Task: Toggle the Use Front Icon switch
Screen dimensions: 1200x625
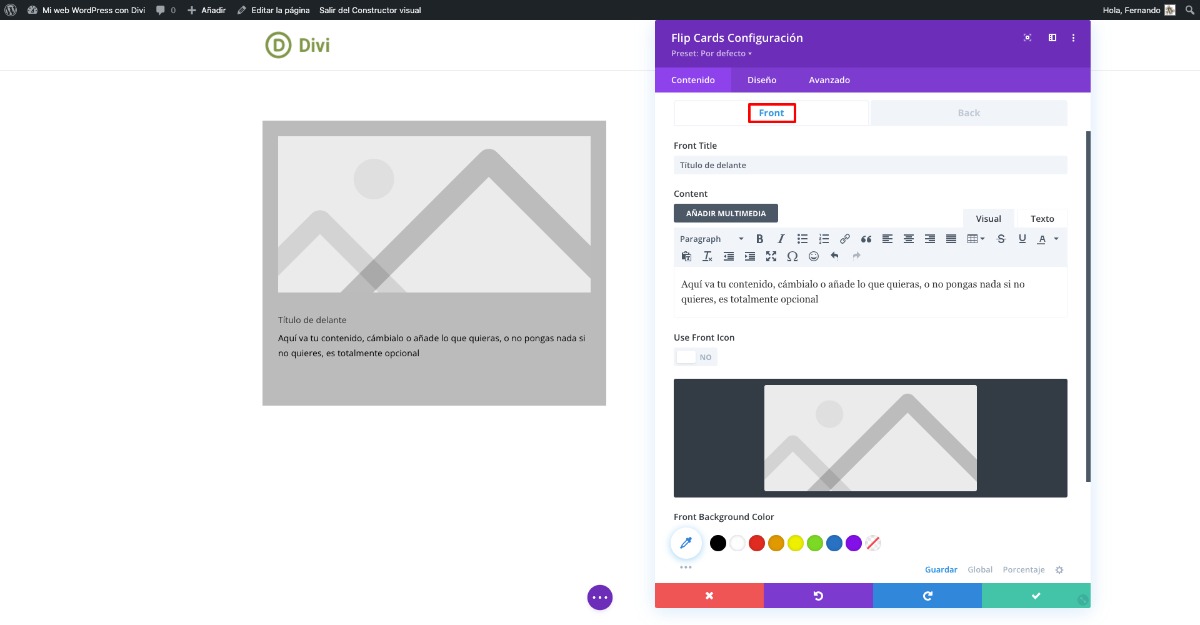Action: [696, 357]
